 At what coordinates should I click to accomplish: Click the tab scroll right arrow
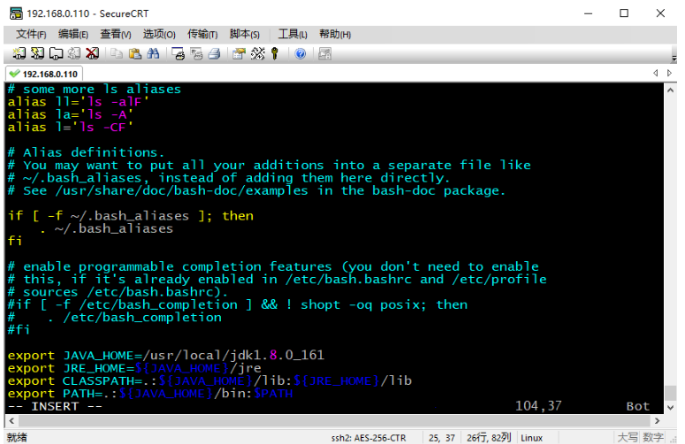(669, 73)
